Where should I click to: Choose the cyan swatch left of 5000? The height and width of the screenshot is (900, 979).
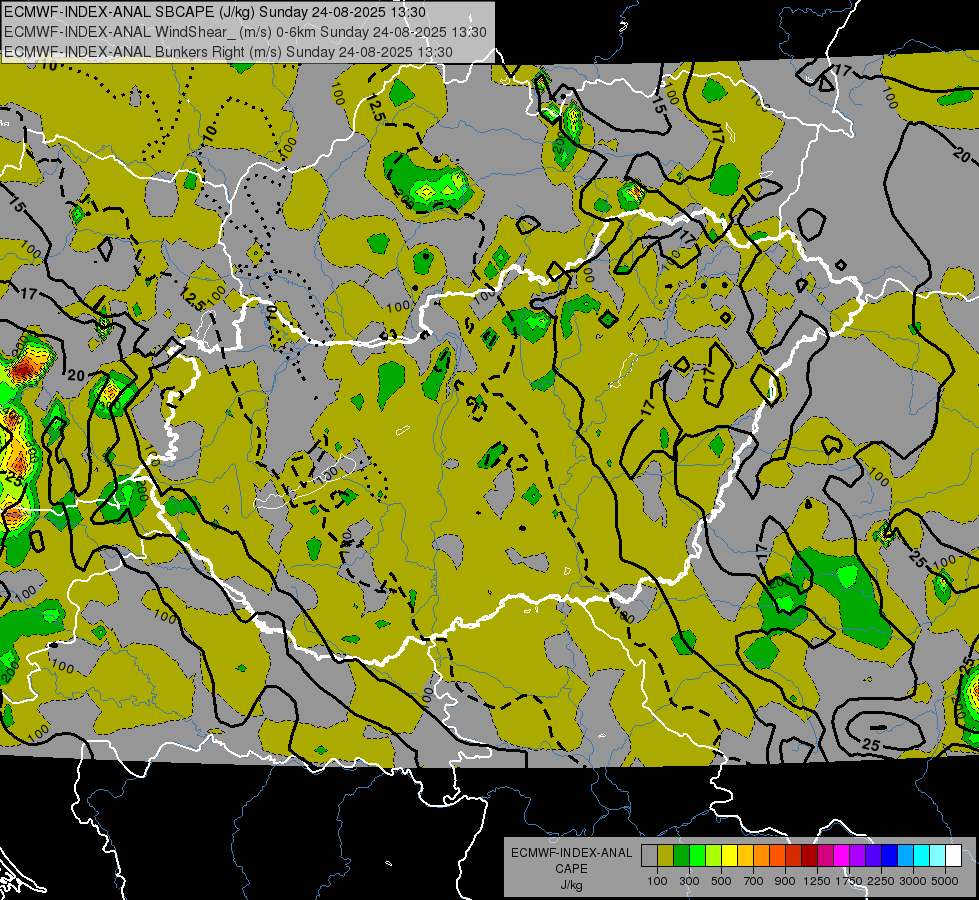click(x=922, y=855)
